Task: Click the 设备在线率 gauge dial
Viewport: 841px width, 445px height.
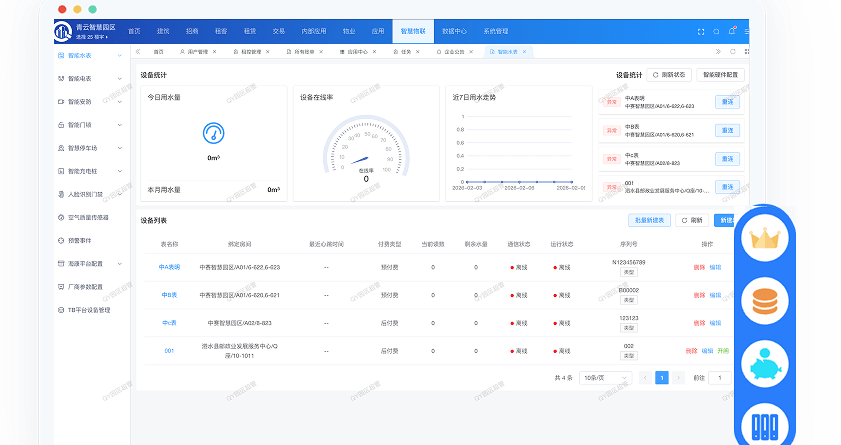Action: click(x=366, y=146)
